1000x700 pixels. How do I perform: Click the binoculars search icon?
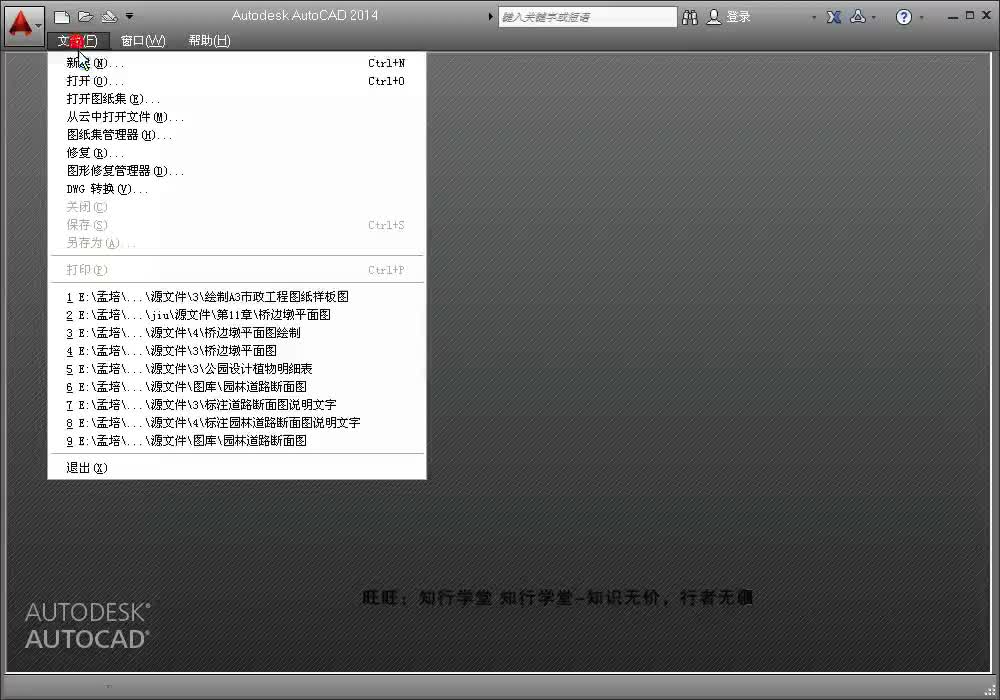689,17
